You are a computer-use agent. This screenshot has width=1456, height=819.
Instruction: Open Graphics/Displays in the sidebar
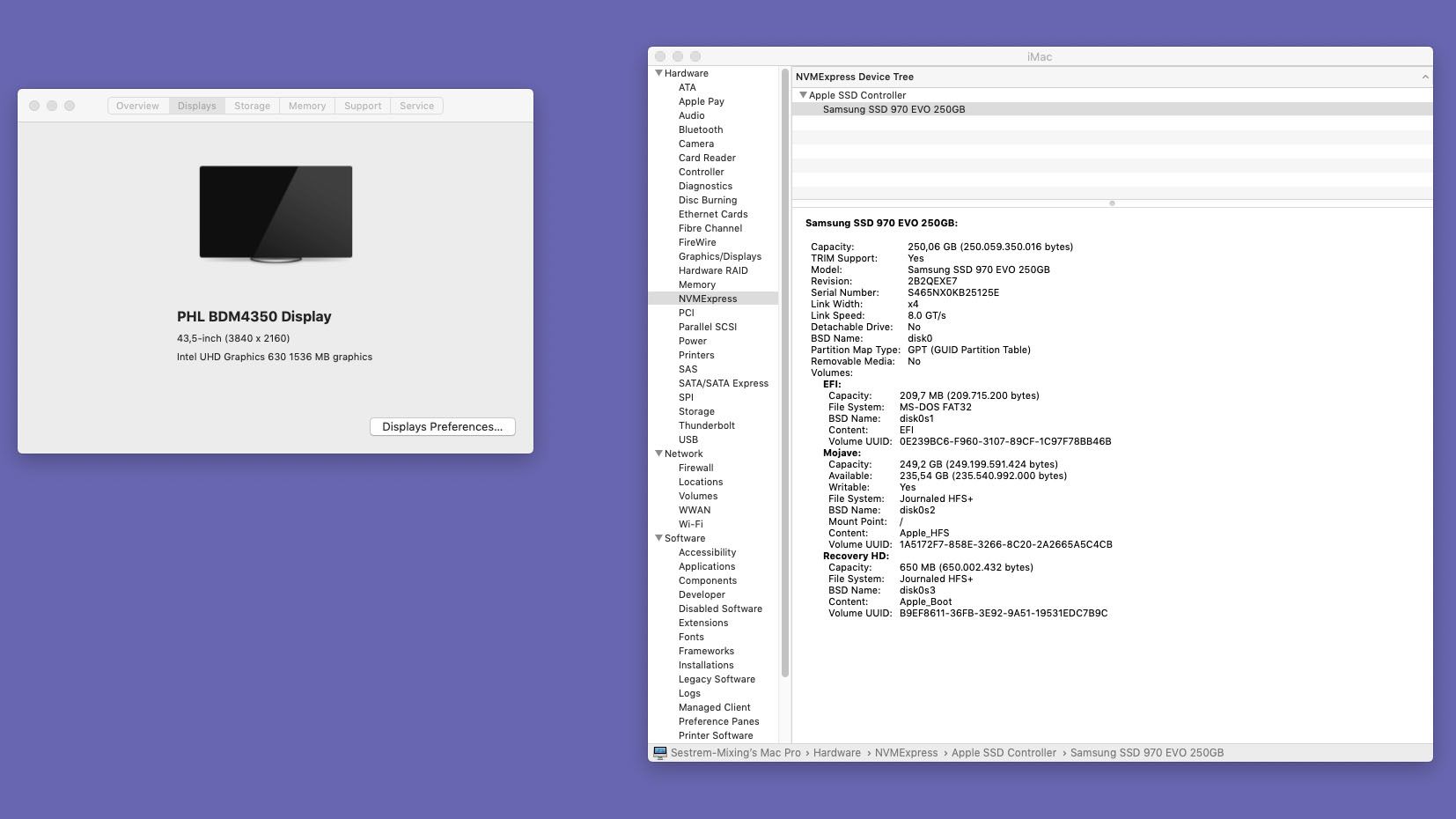click(720, 256)
